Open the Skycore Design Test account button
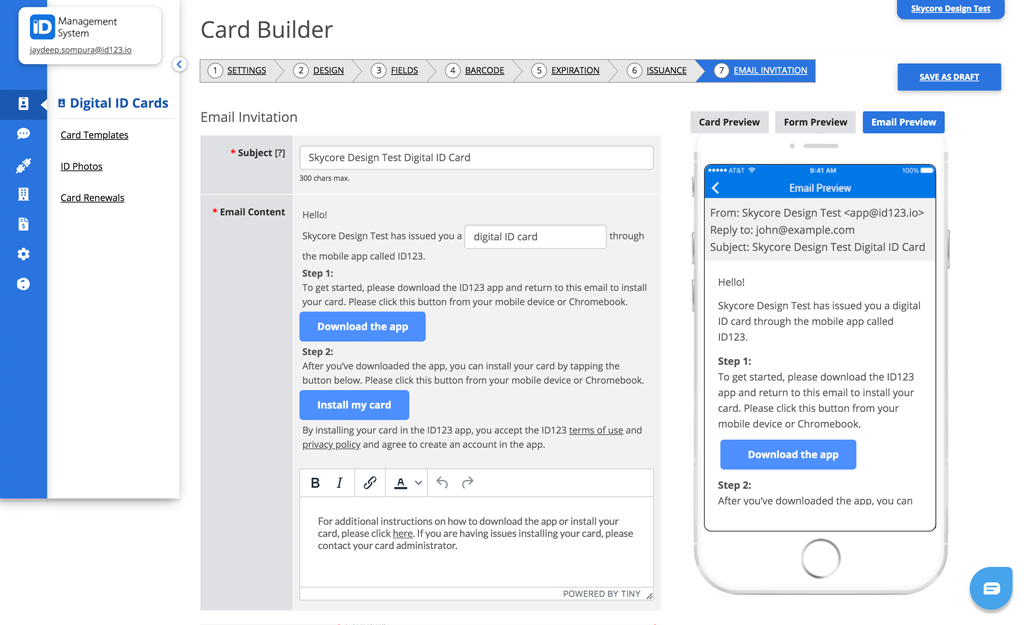The height and width of the screenshot is (625, 1024). pos(951,8)
